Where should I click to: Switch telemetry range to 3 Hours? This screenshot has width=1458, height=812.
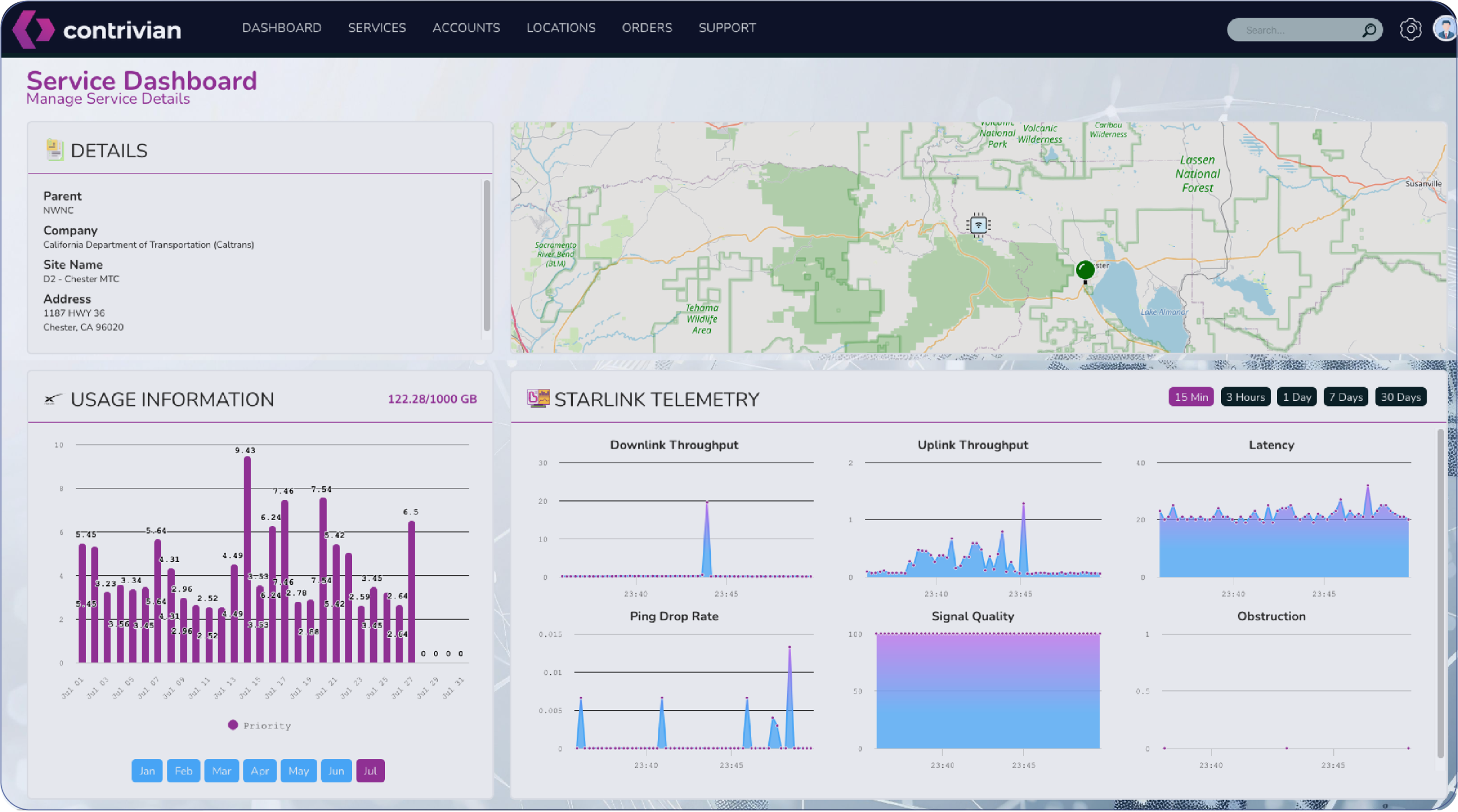1245,397
